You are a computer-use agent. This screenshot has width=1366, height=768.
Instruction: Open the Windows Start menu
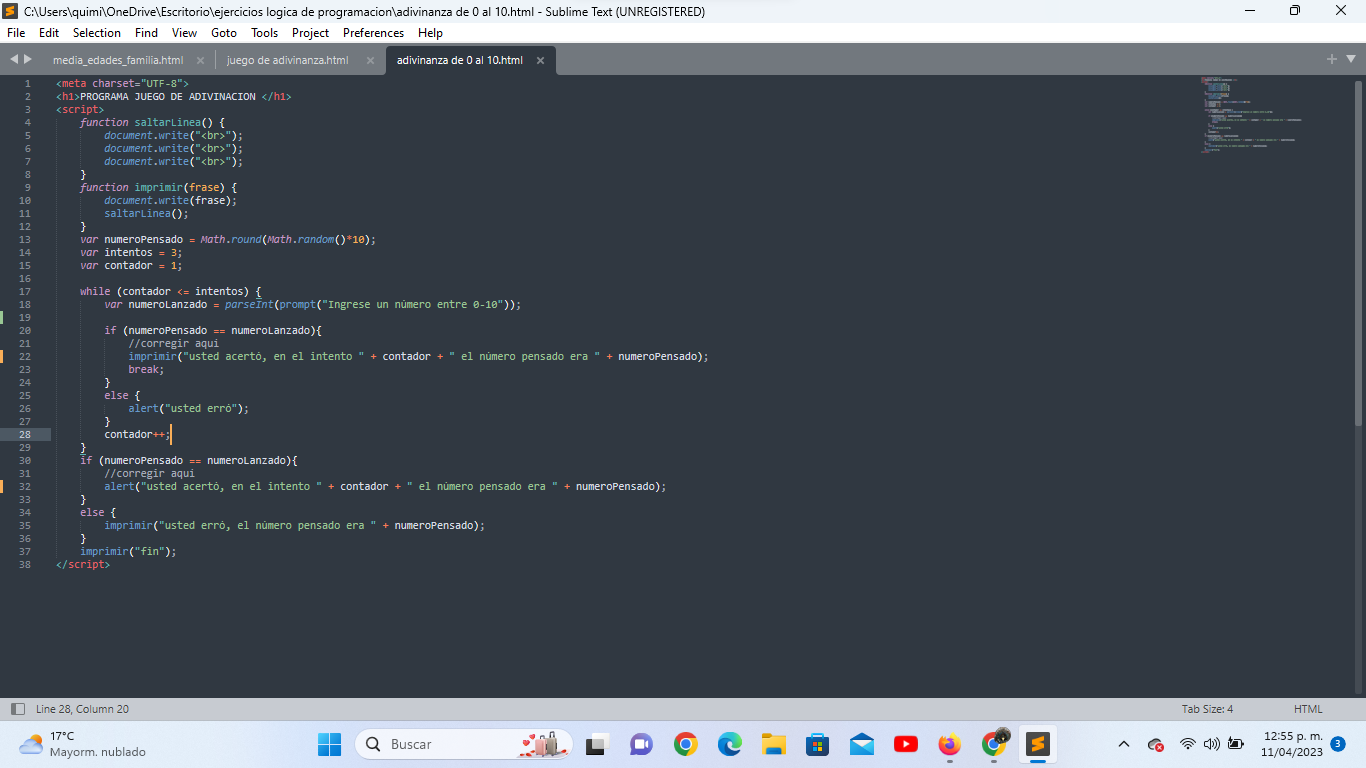click(330, 744)
